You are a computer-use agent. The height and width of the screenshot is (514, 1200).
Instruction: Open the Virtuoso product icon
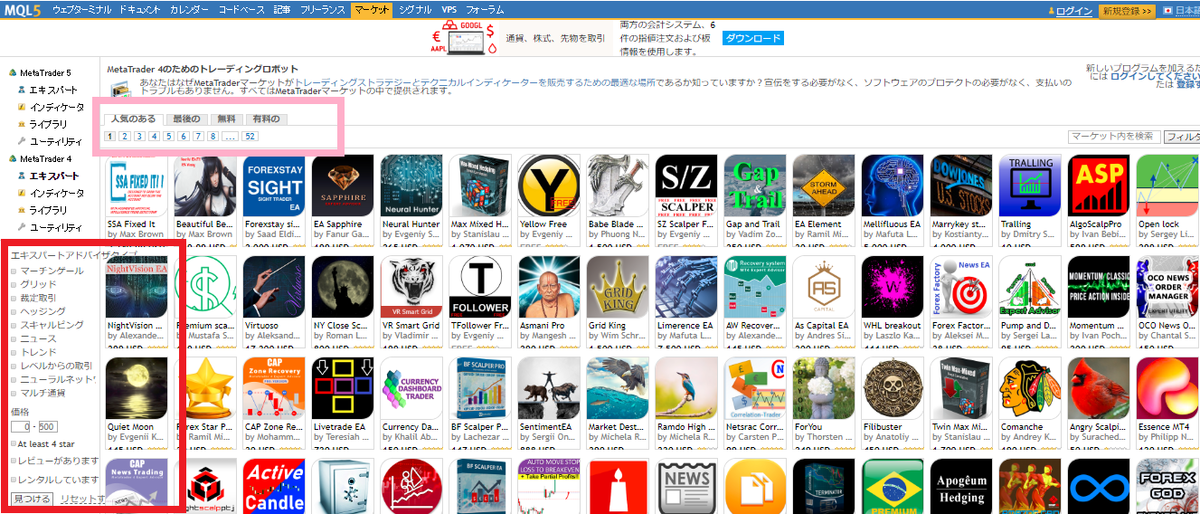[x=274, y=287]
